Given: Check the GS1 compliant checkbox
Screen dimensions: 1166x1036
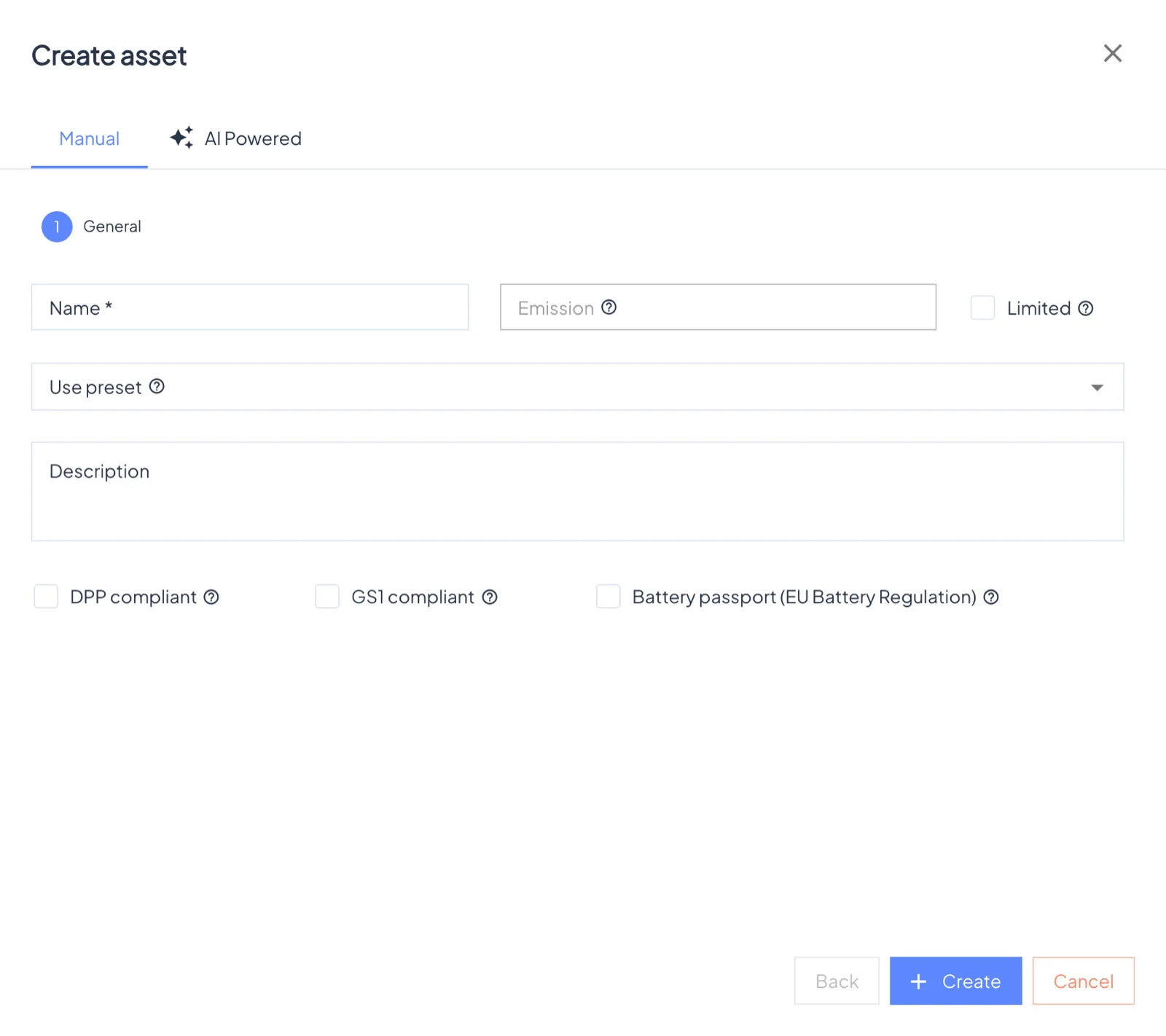Looking at the screenshot, I should pyautogui.click(x=327, y=596).
